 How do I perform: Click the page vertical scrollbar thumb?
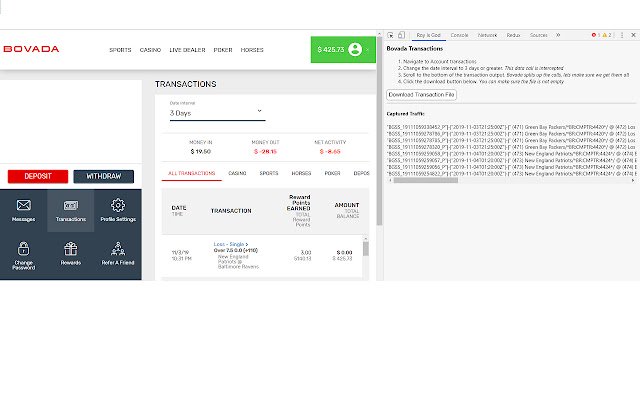click(379, 131)
